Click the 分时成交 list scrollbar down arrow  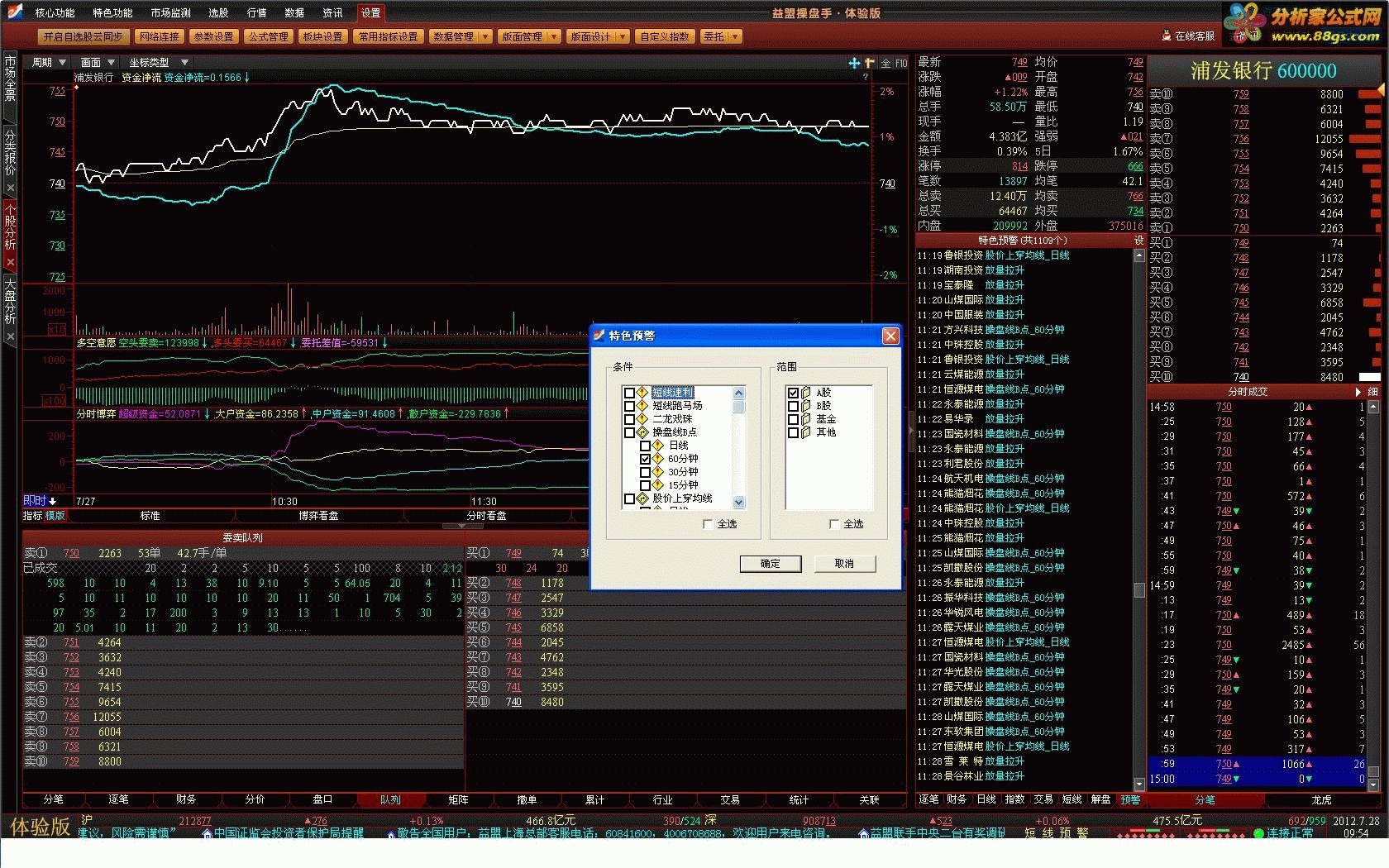[1373, 785]
